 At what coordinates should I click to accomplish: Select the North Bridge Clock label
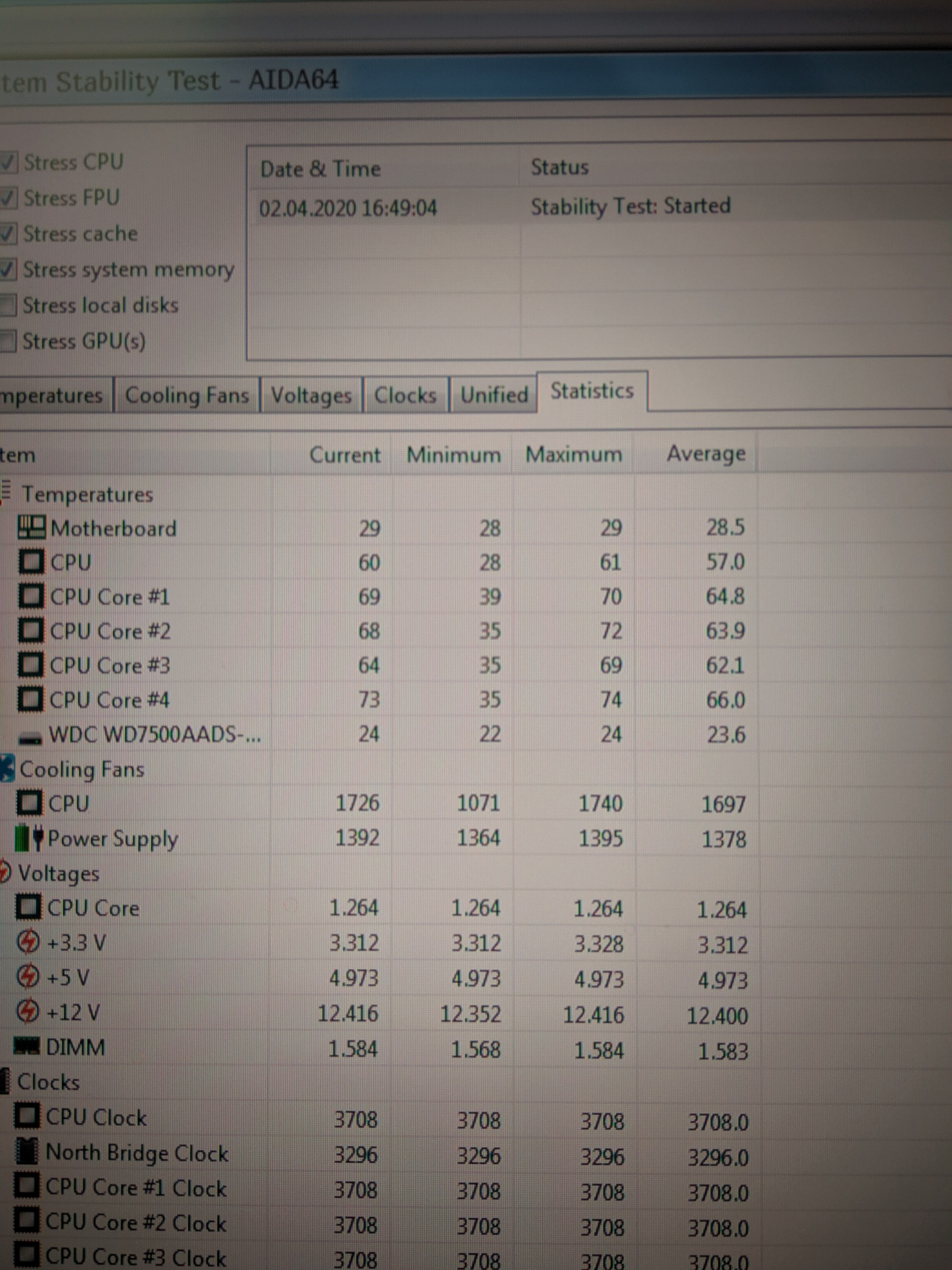(x=137, y=1153)
